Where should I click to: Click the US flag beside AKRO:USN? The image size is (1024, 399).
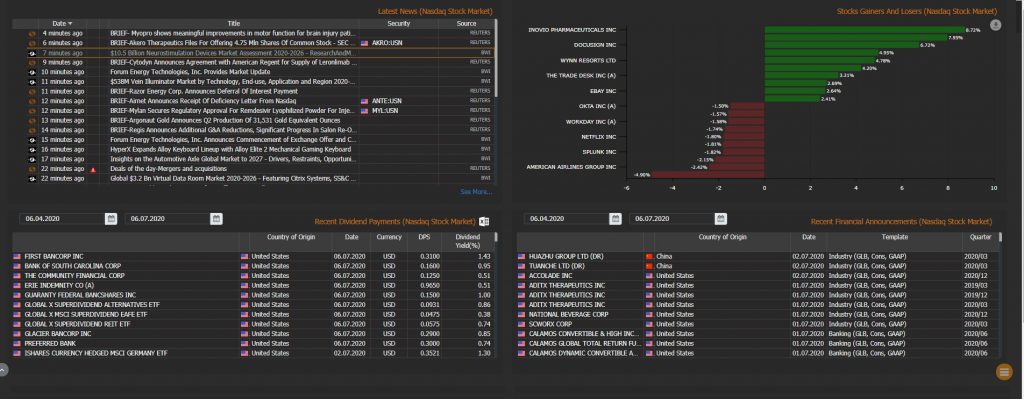(364, 43)
